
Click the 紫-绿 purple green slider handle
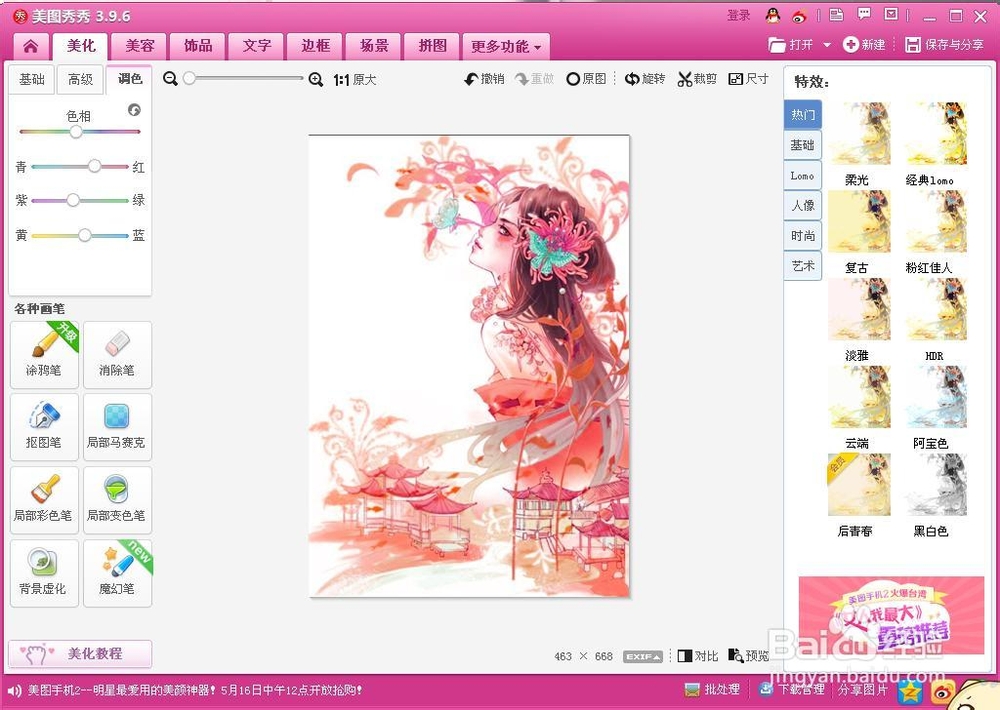[x=73, y=200]
